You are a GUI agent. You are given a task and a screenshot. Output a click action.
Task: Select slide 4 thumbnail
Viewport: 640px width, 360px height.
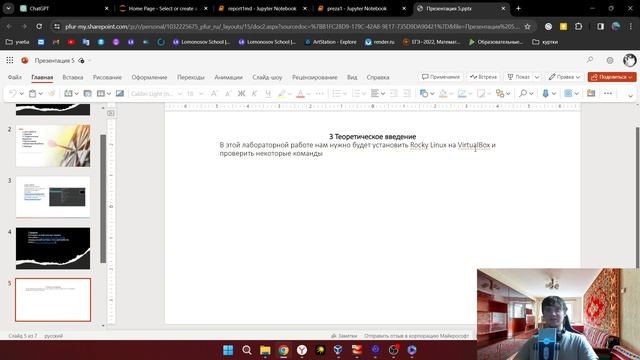(x=53, y=248)
